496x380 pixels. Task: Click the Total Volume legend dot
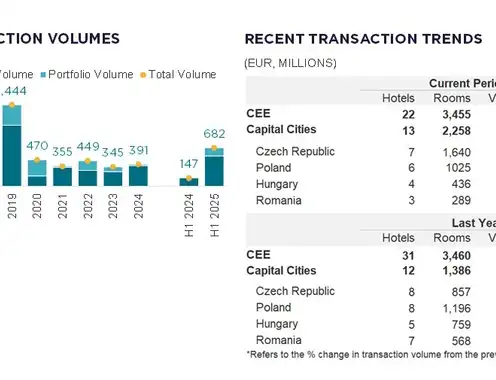pyautogui.click(x=143, y=75)
